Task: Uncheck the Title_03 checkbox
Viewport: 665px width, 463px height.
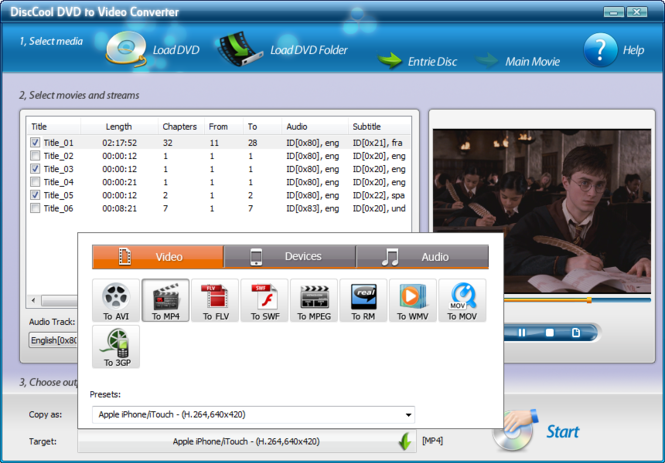Action: point(35,169)
